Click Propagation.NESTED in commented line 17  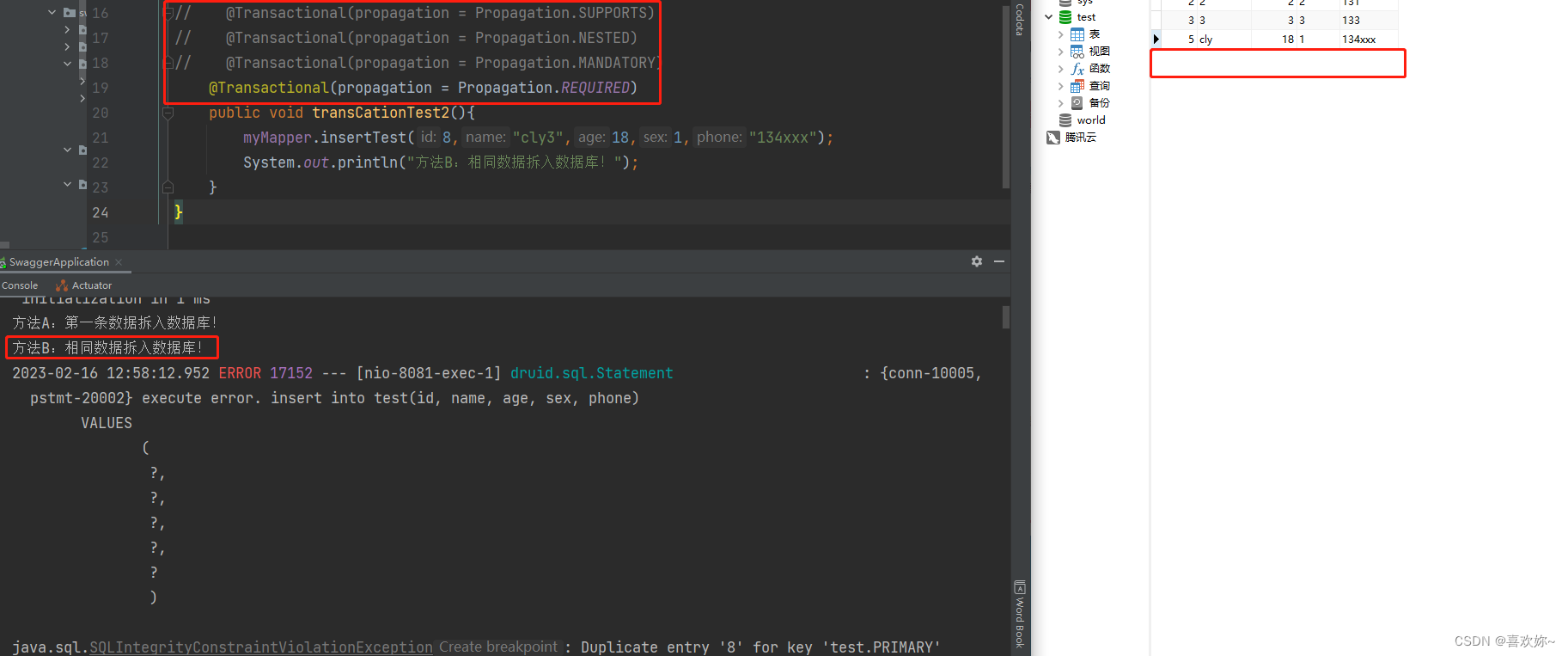pos(552,38)
